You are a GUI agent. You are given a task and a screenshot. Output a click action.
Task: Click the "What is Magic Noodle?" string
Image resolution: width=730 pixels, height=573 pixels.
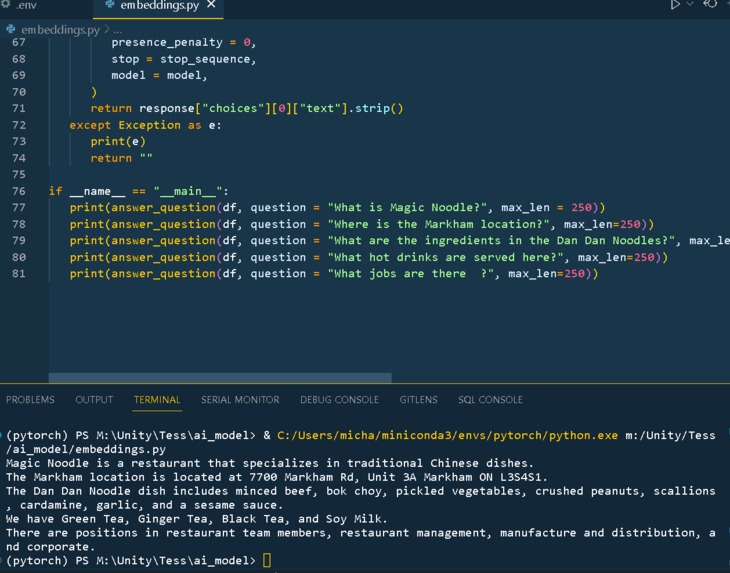coord(407,208)
